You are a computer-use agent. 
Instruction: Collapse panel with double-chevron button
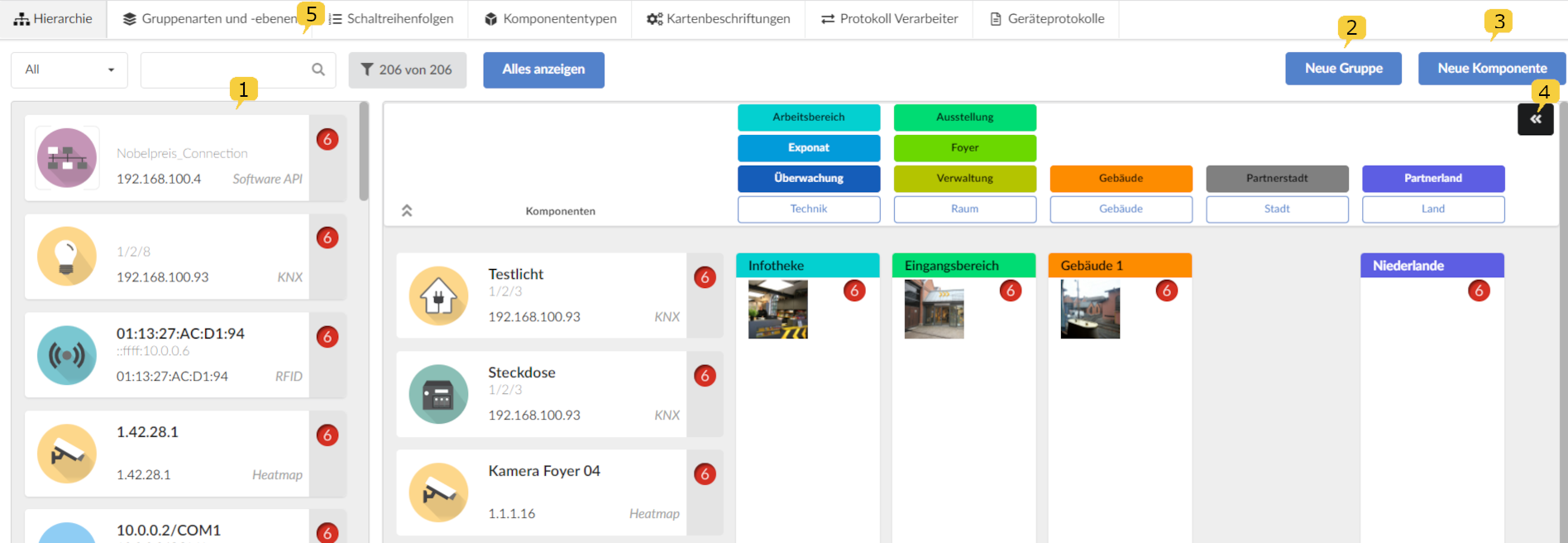coord(1536,119)
